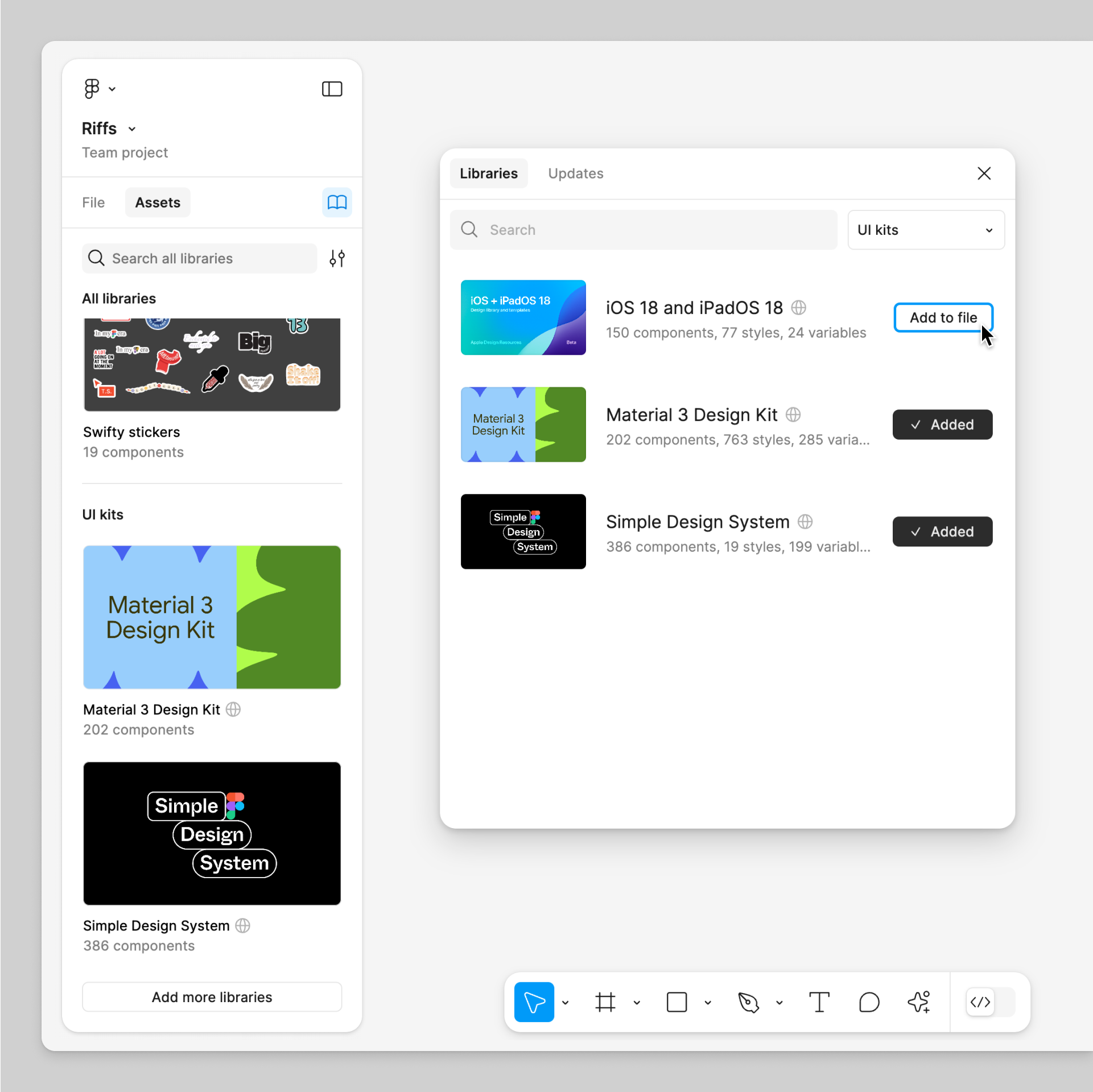Open the UI kits filter dropdown
Screen dimensions: 1093x1092
click(x=926, y=230)
